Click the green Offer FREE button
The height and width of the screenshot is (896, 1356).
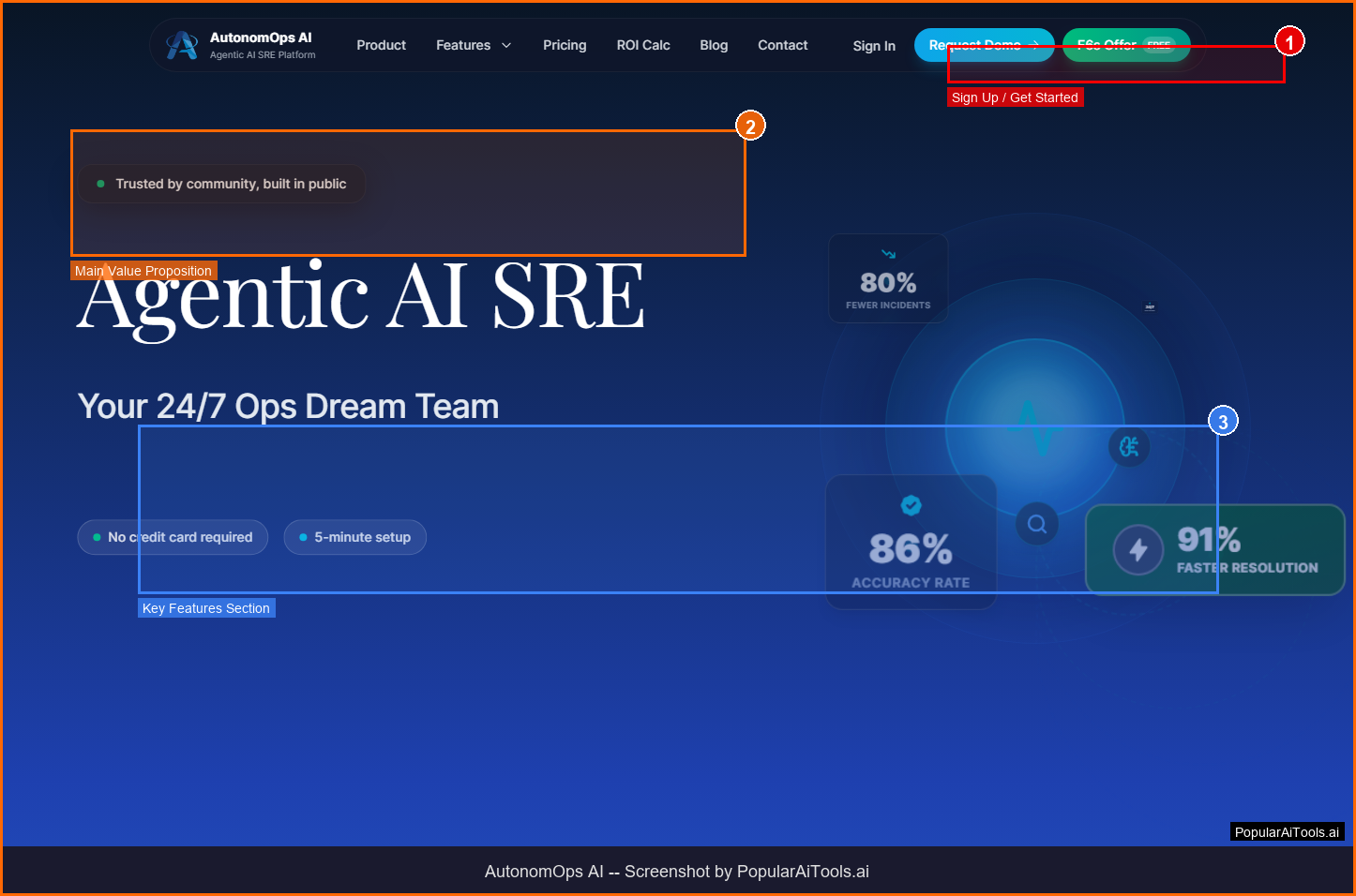pos(1125,44)
